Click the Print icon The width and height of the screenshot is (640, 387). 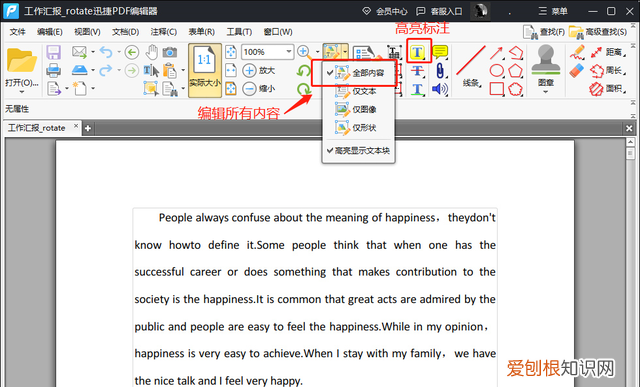point(53,70)
